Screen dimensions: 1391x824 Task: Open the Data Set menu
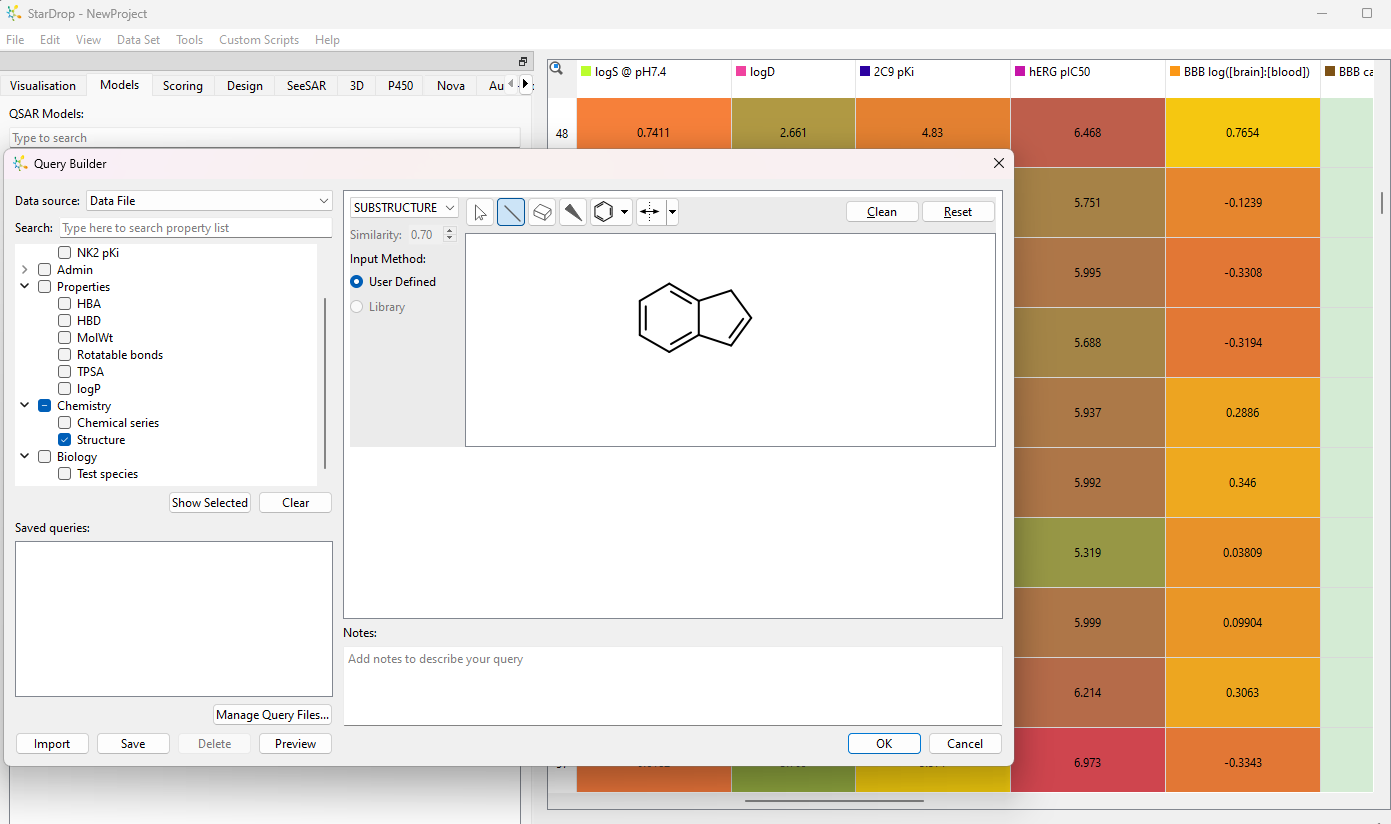(138, 40)
